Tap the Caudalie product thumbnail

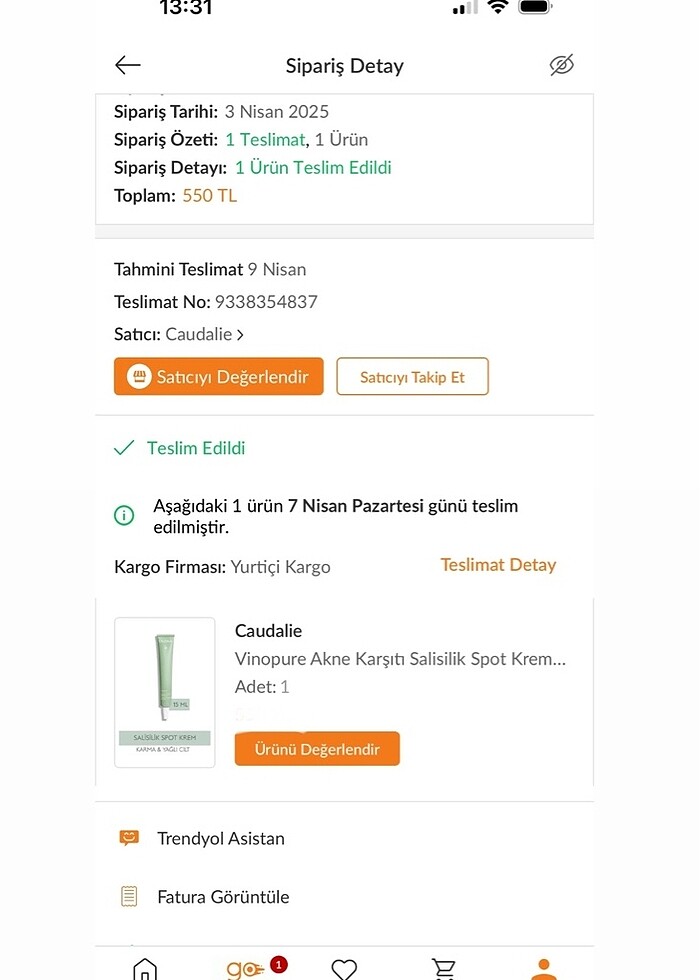click(x=165, y=692)
